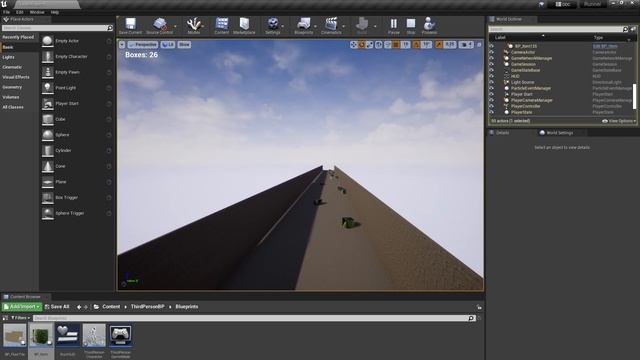Viewport: 640px width, 360px height.
Task: Open the Lit view mode dropdown
Action: point(168,44)
